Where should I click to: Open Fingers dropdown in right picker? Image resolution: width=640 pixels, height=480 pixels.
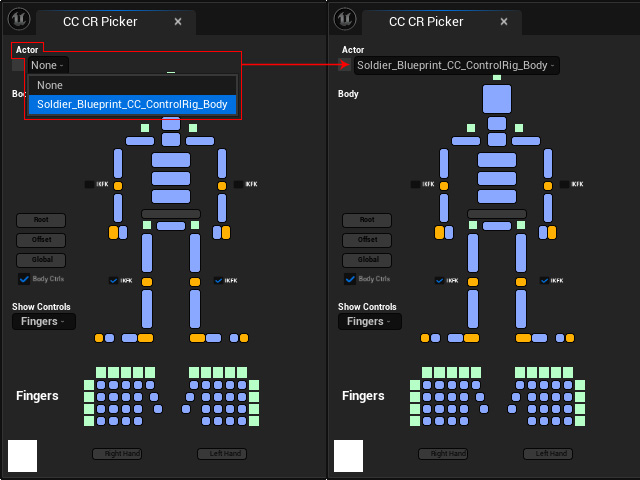369,322
